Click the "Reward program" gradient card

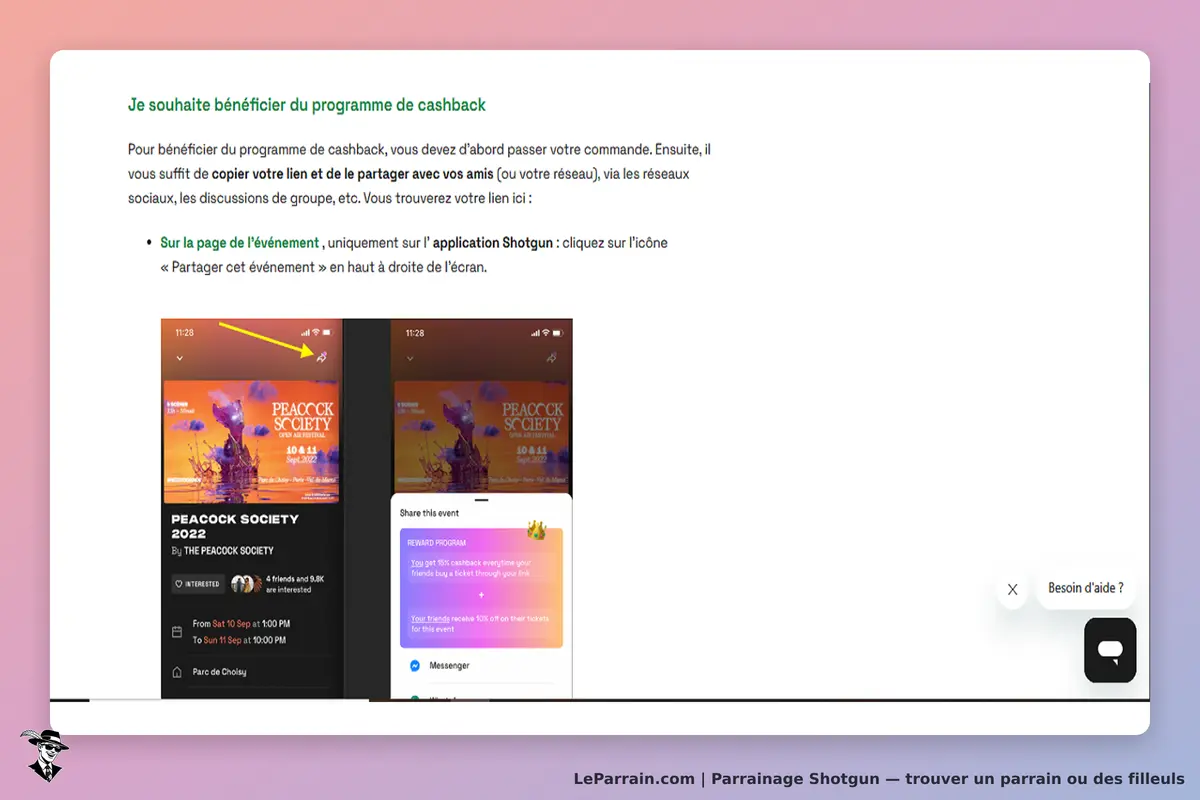click(x=481, y=588)
